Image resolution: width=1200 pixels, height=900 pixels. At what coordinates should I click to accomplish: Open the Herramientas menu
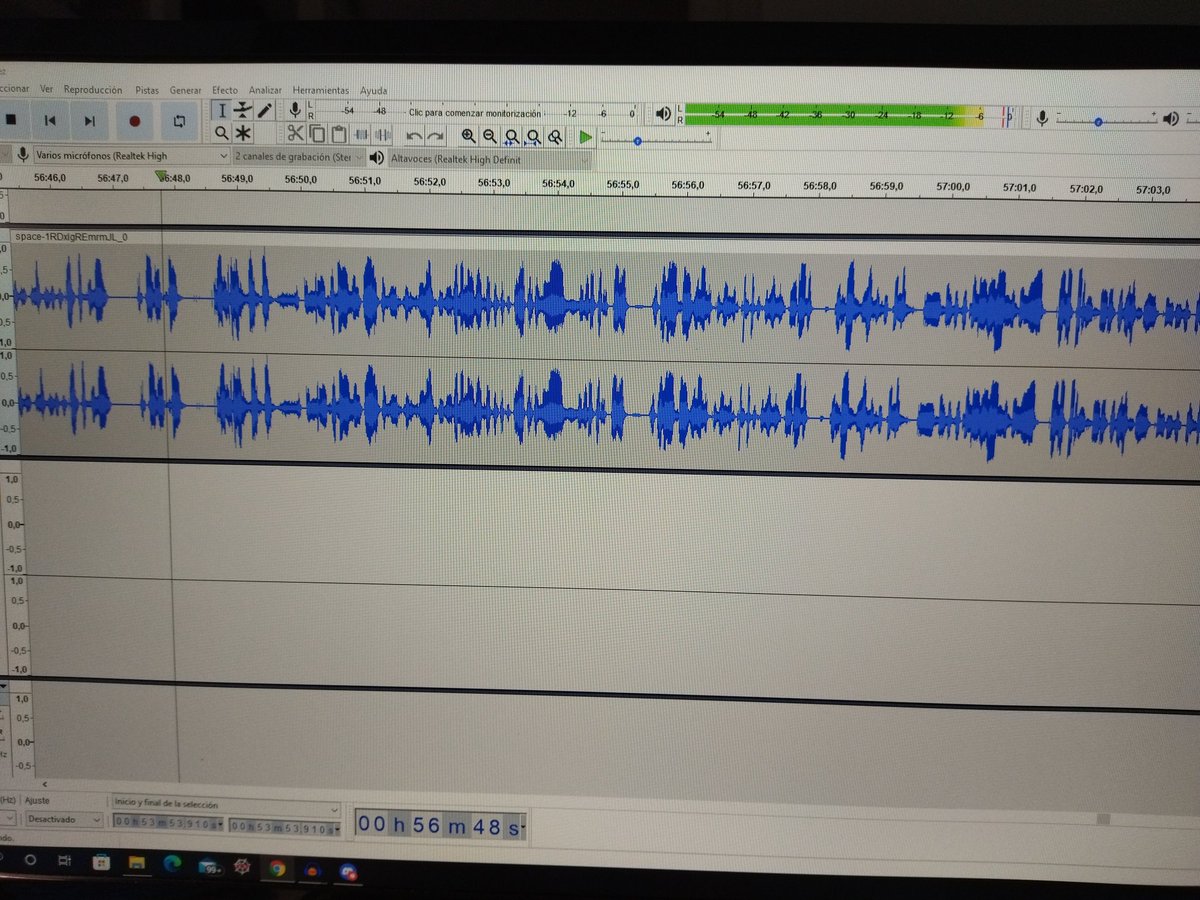321,90
